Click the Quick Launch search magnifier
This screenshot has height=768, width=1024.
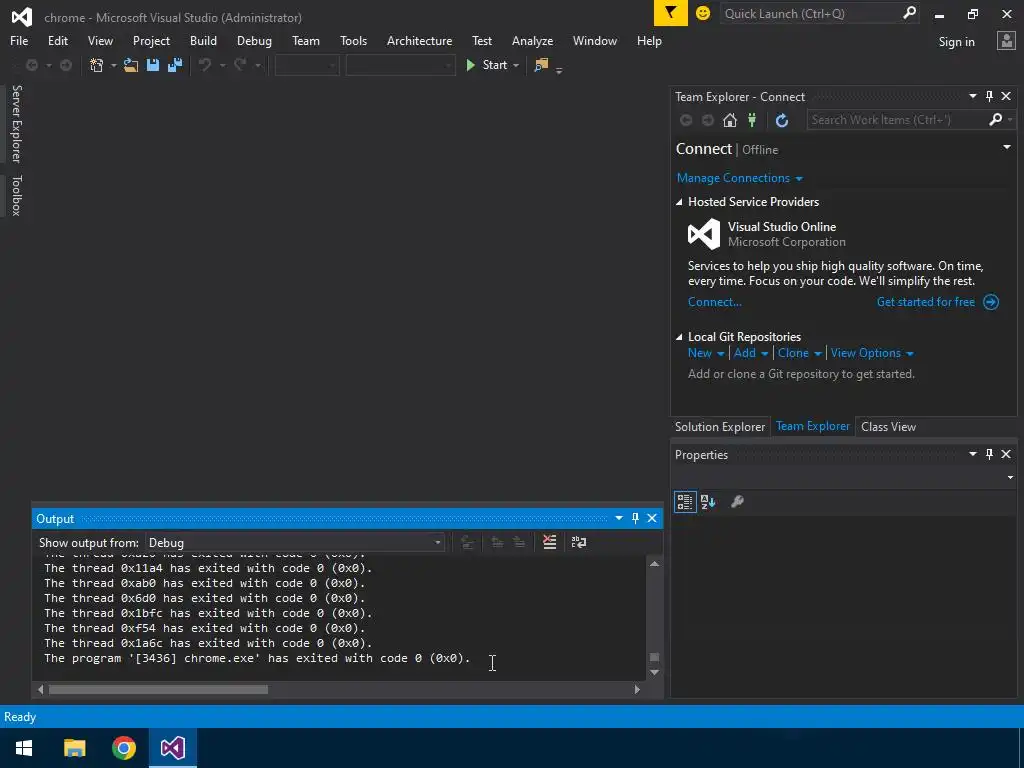(909, 13)
